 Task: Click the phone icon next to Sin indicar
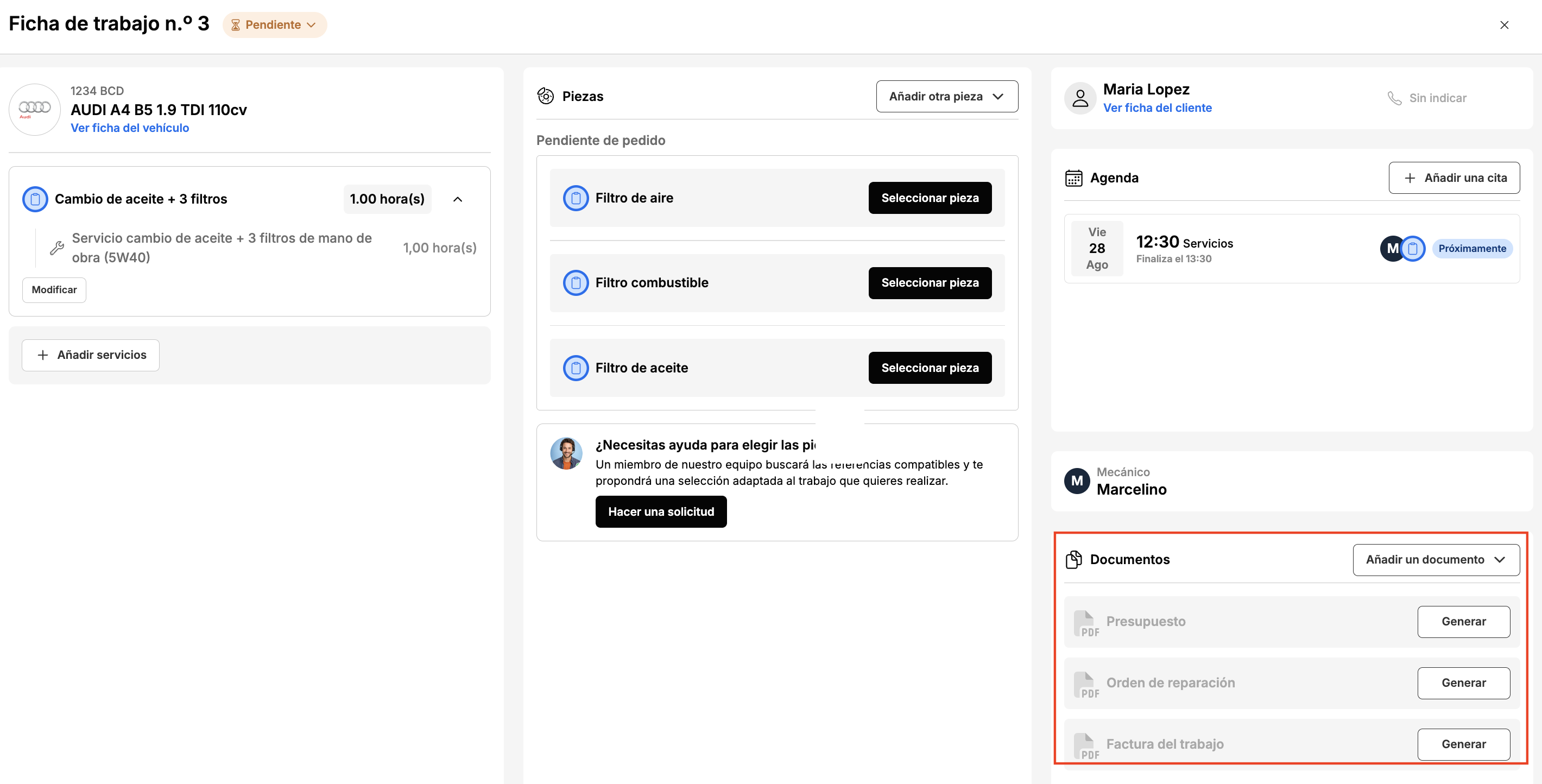click(1394, 98)
